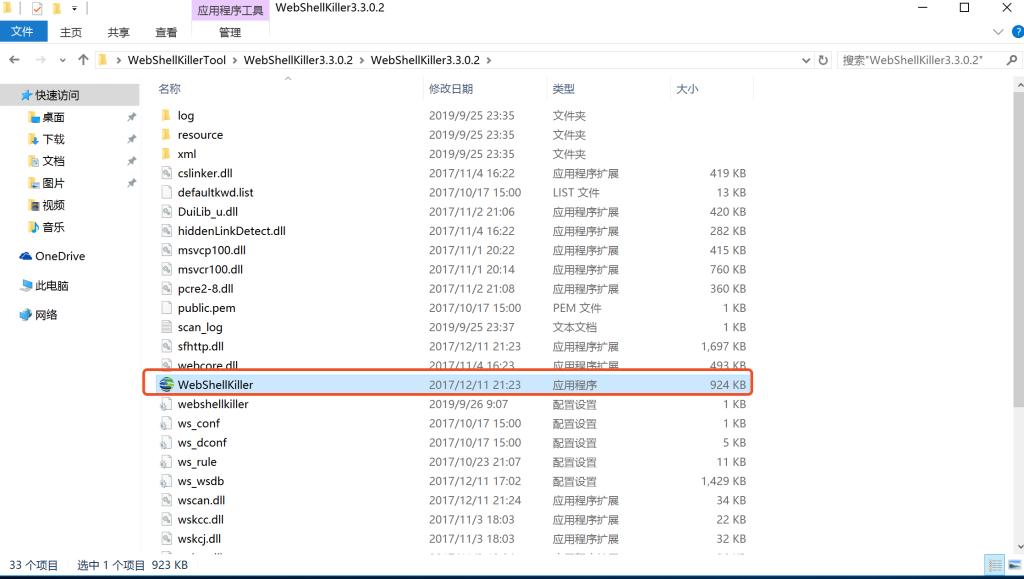The height and width of the screenshot is (579, 1024).
Task: Click the up-directory arrow in navigation bar
Action: (x=83, y=60)
